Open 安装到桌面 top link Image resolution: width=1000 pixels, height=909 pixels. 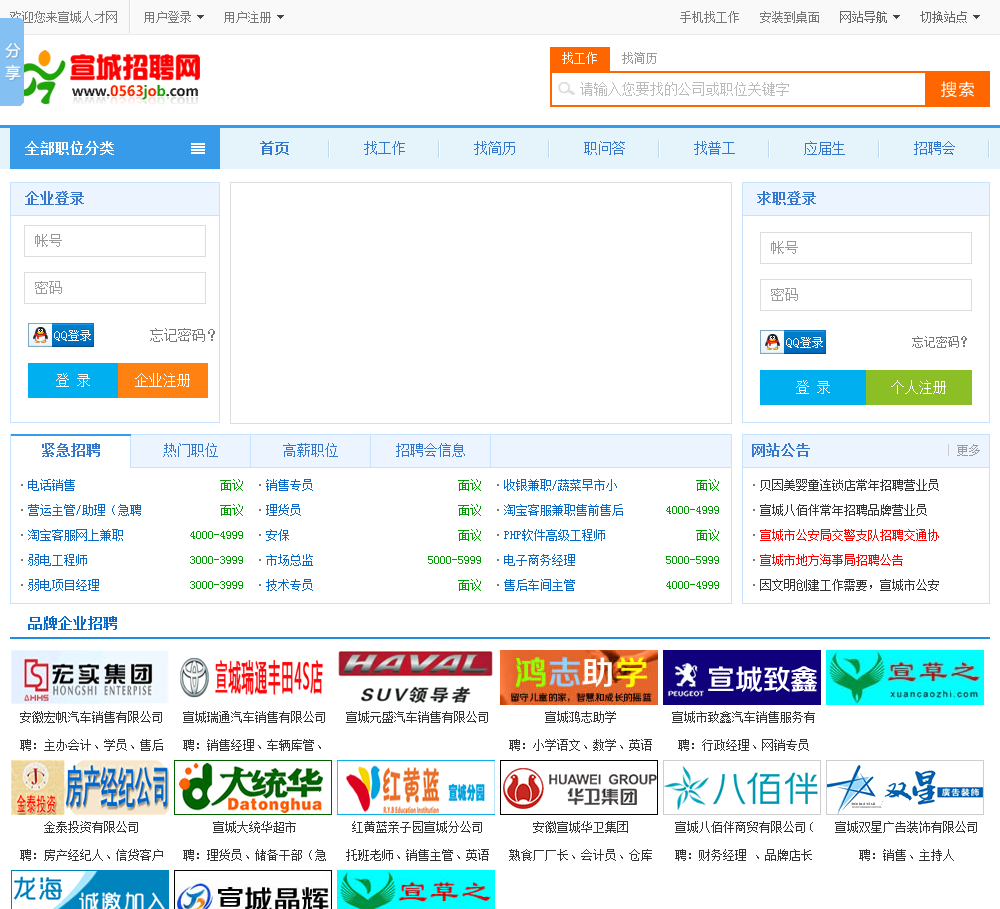(x=789, y=17)
